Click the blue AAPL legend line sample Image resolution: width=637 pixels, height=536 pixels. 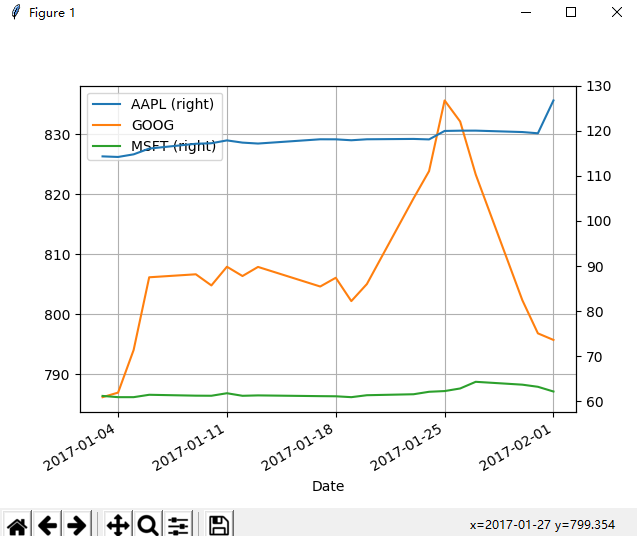point(106,104)
